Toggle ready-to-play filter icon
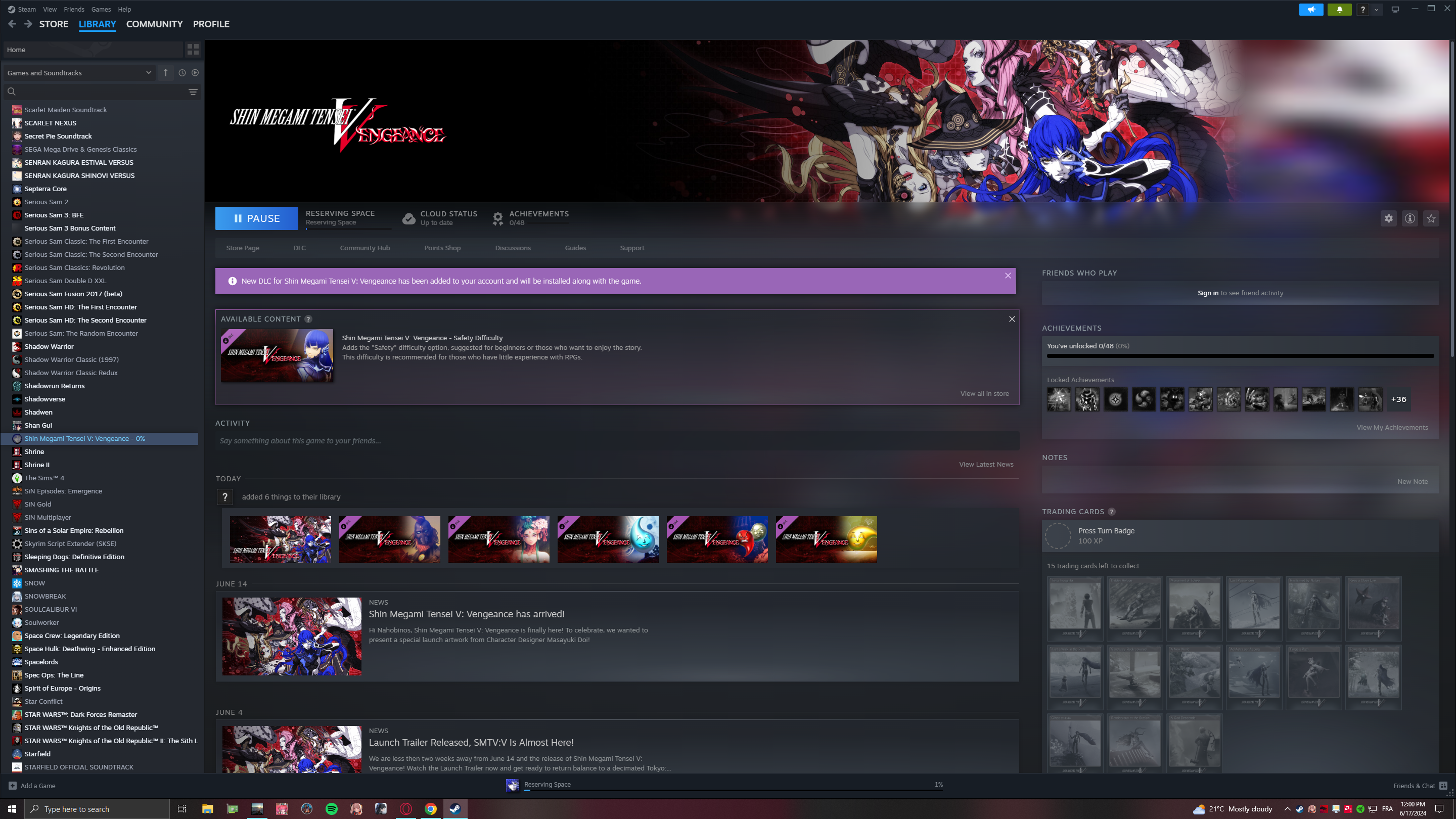 point(195,73)
